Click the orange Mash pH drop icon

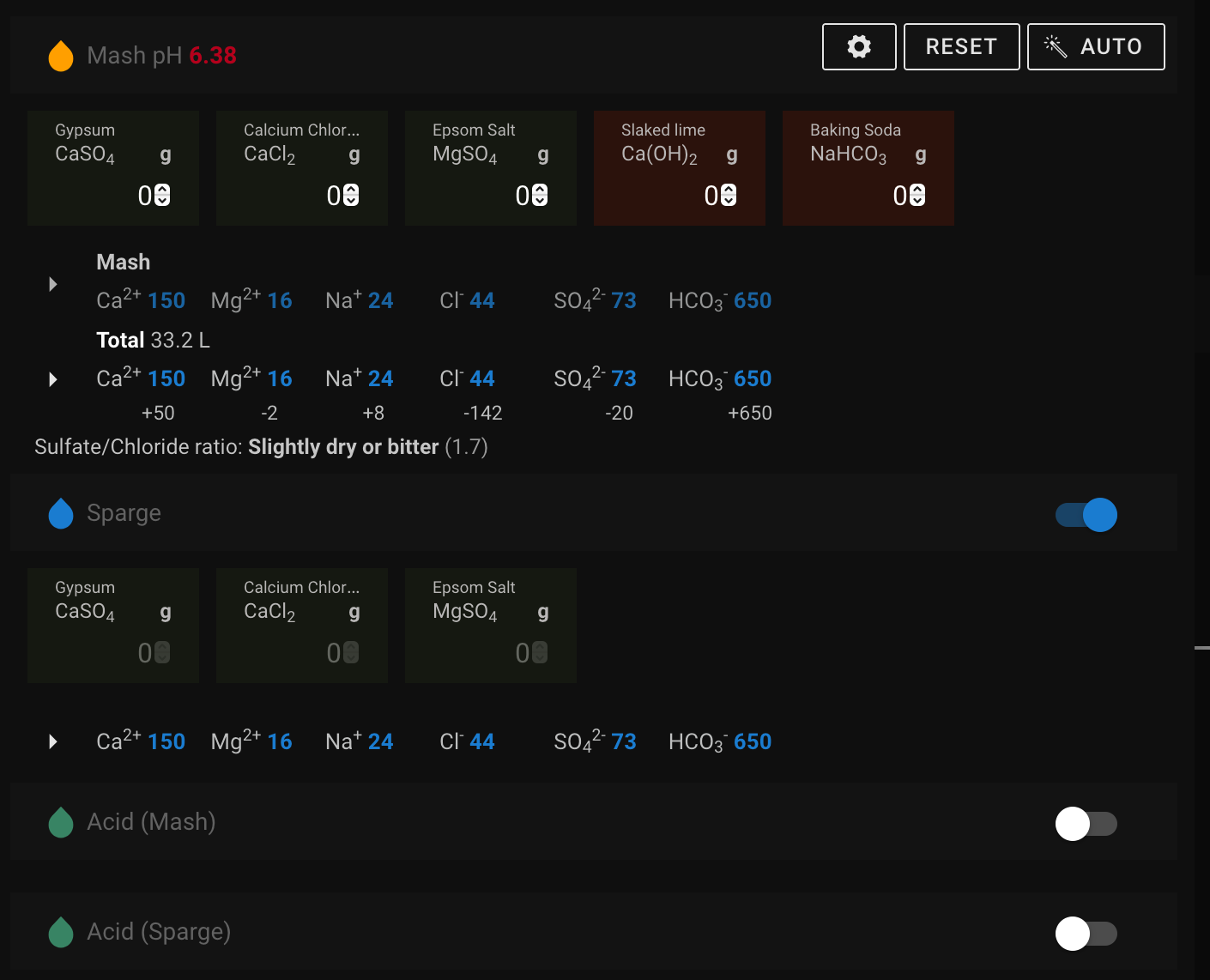[61, 56]
